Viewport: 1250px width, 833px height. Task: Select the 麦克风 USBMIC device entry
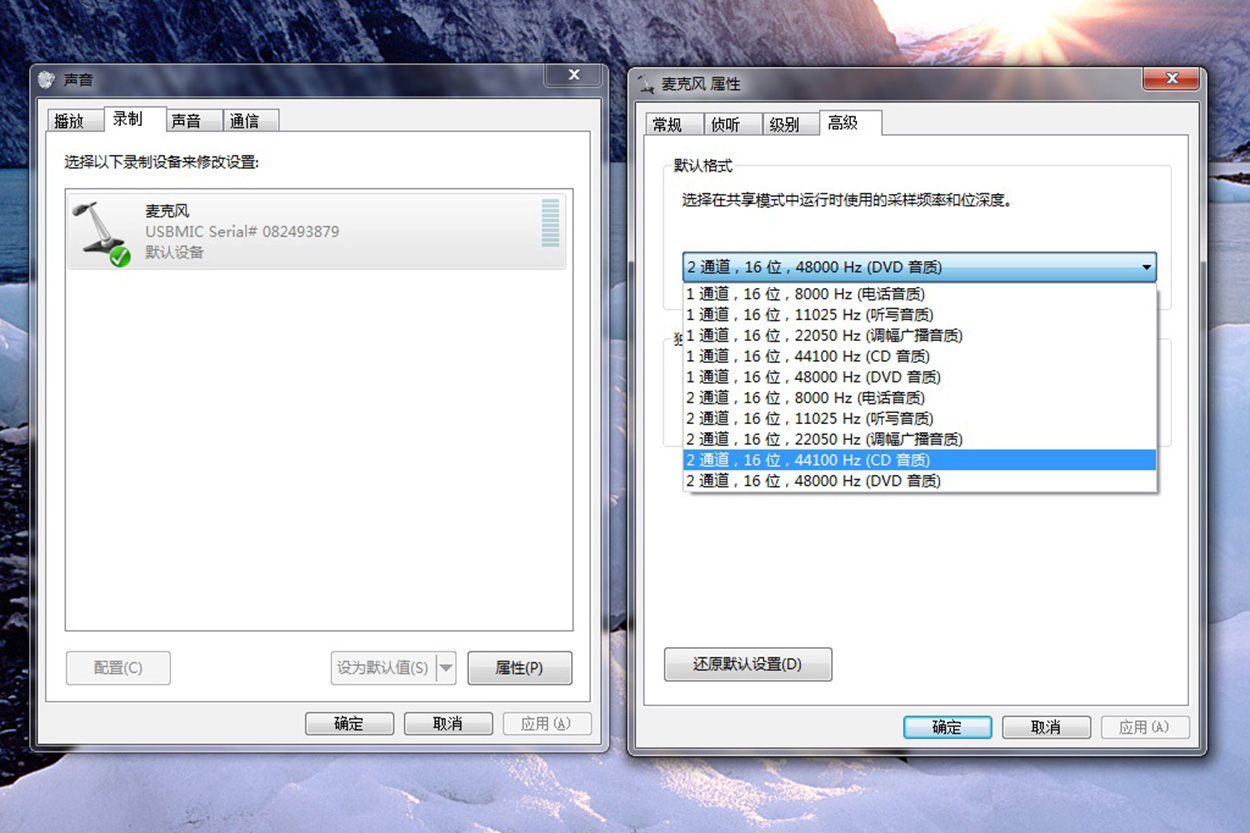(316, 232)
